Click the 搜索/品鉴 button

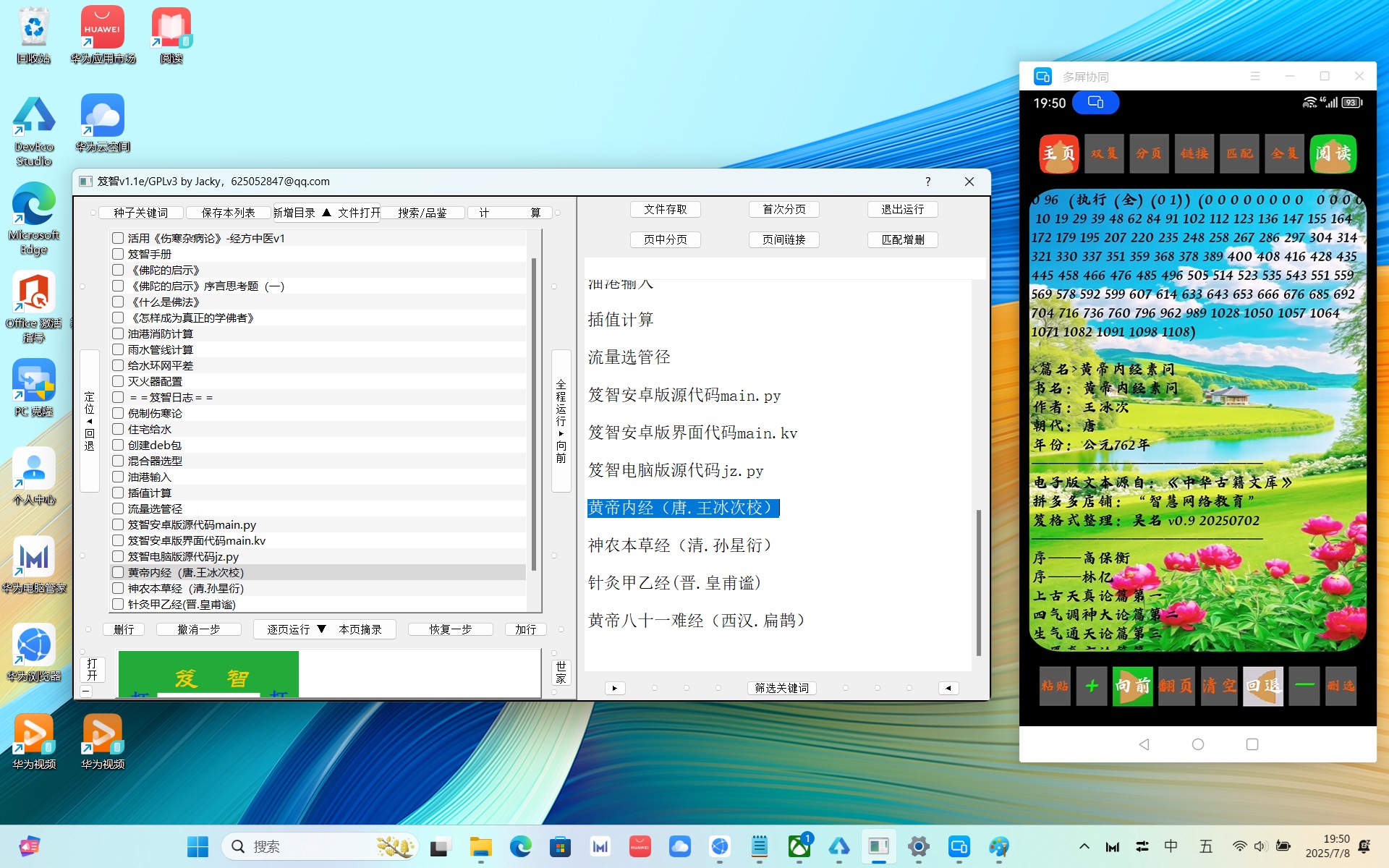[x=422, y=213]
